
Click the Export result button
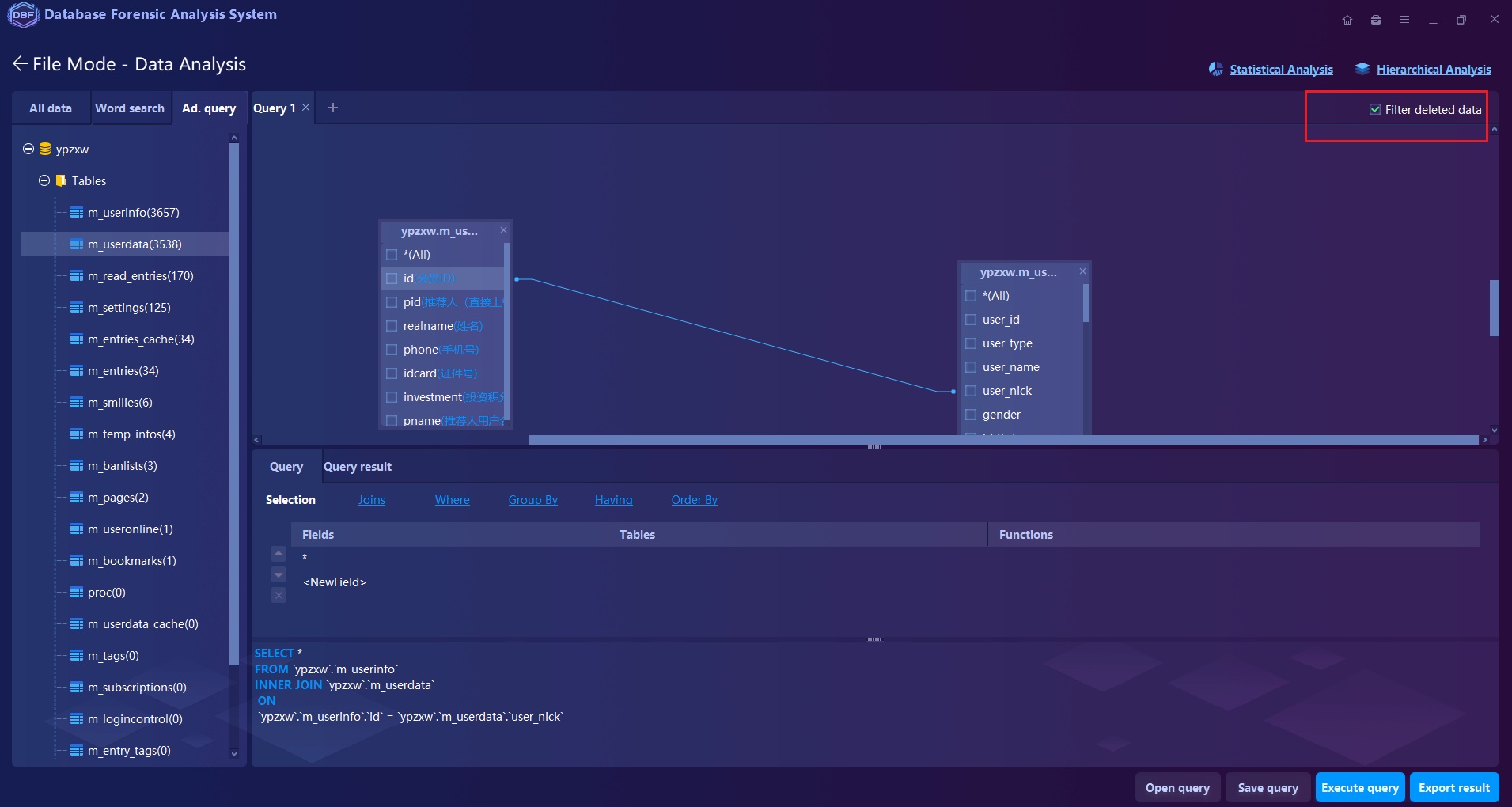1453,787
